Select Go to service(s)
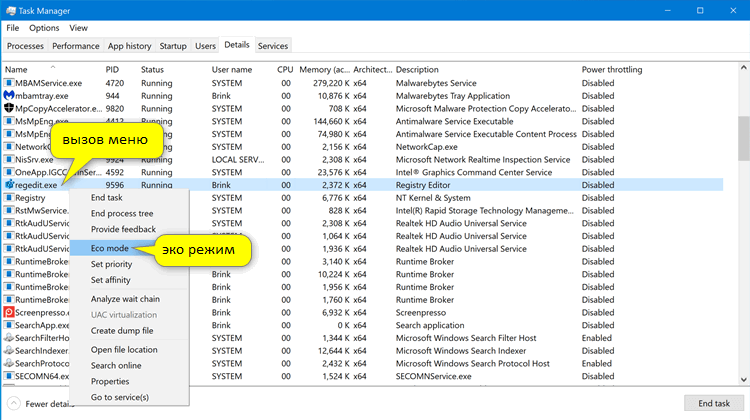 point(129,397)
